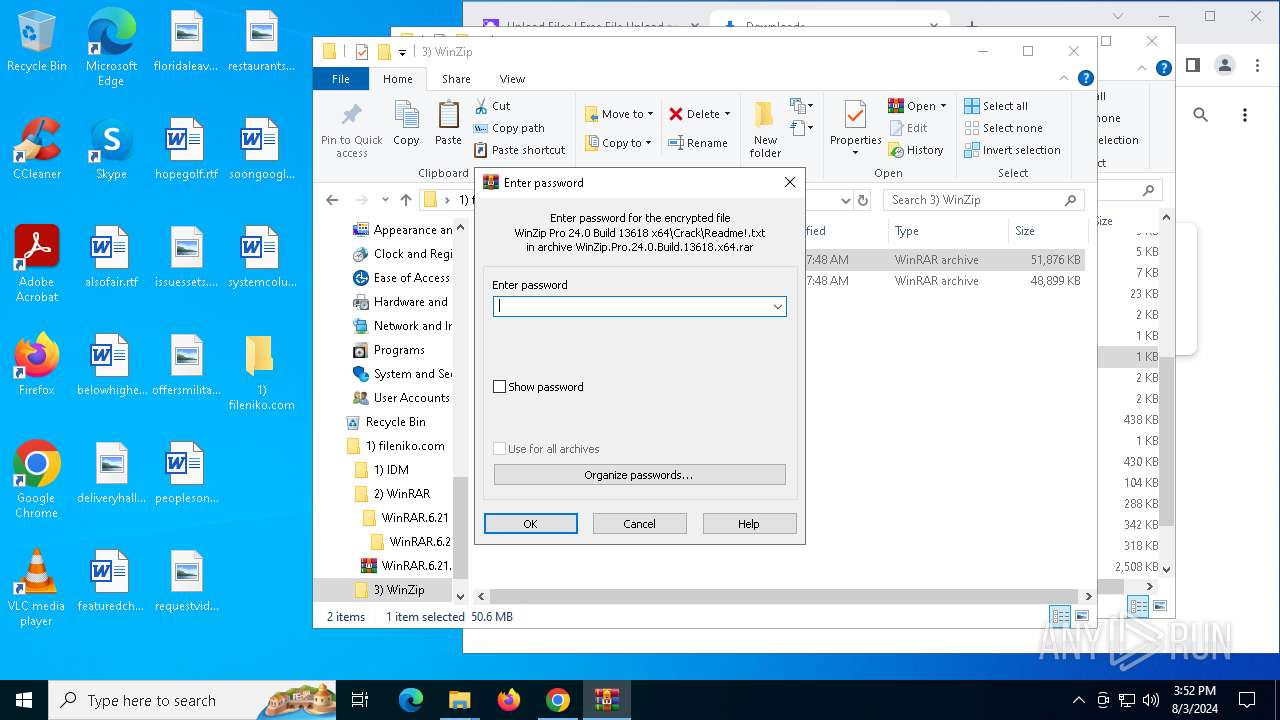Click Cancel in password dialog
The width and height of the screenshot is (1280, 720).
639,524
